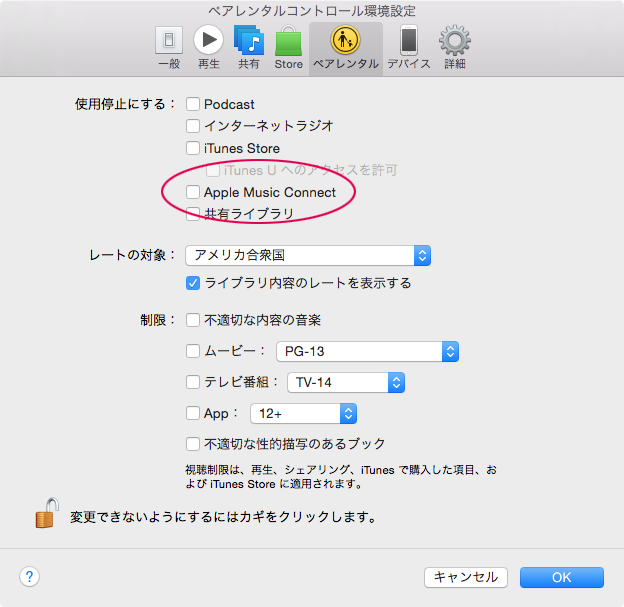Enable the Podcast disable checkbox

pyautogui.click(x=193, y=104)
